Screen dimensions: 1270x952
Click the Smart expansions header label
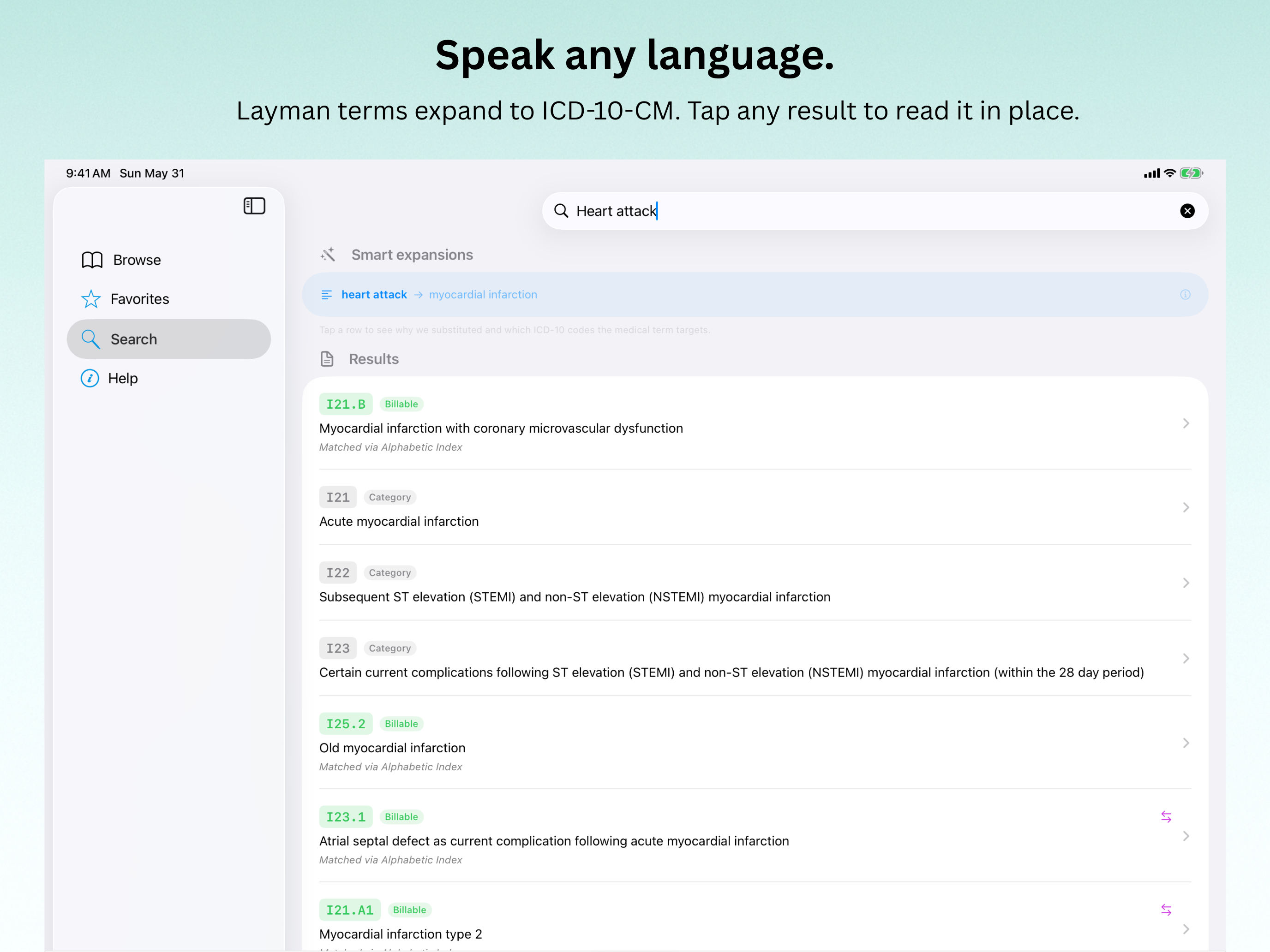pos(412,255)
